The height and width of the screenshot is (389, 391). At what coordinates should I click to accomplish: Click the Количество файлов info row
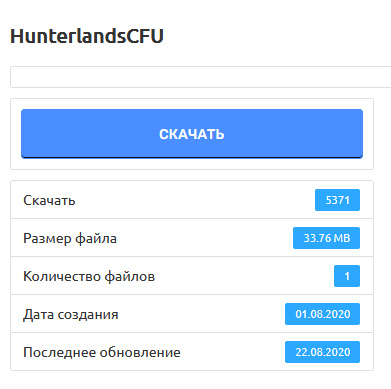(x=192, y=276)
